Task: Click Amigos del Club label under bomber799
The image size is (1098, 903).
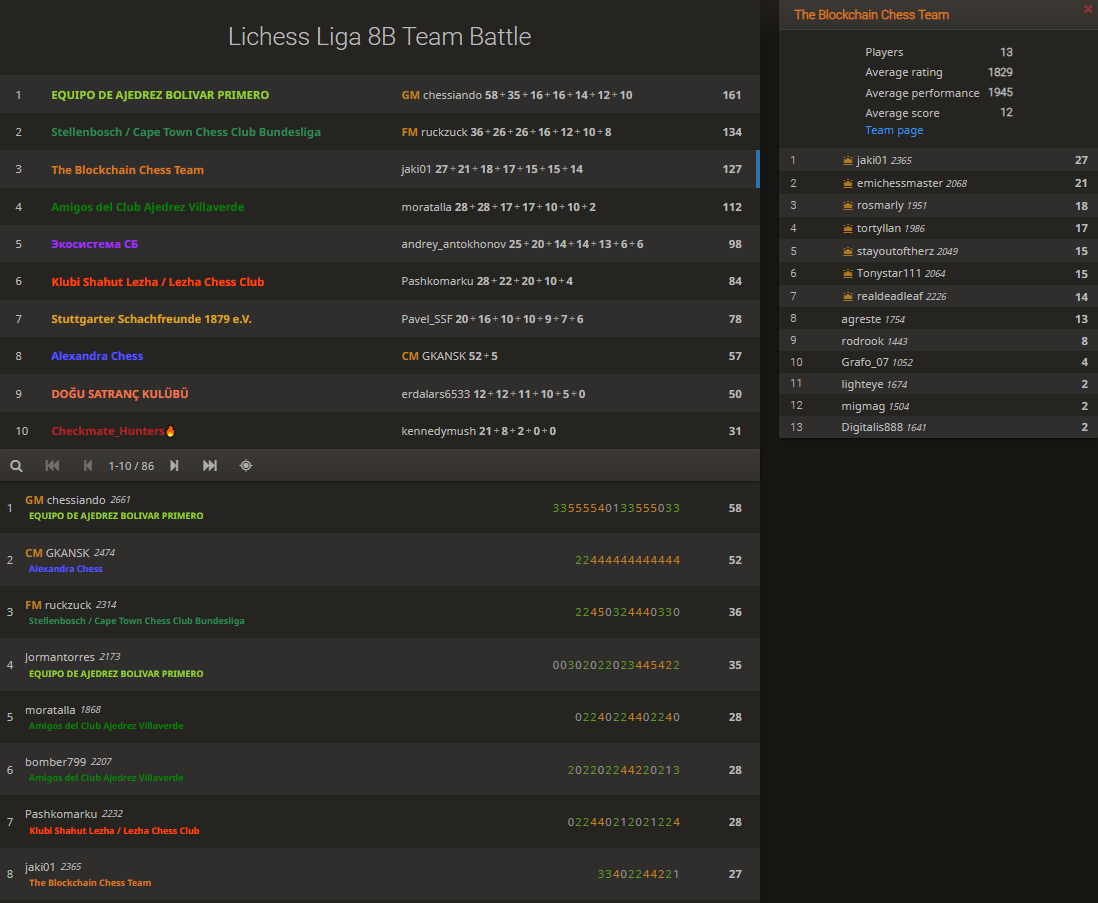Action: [106, 778]
